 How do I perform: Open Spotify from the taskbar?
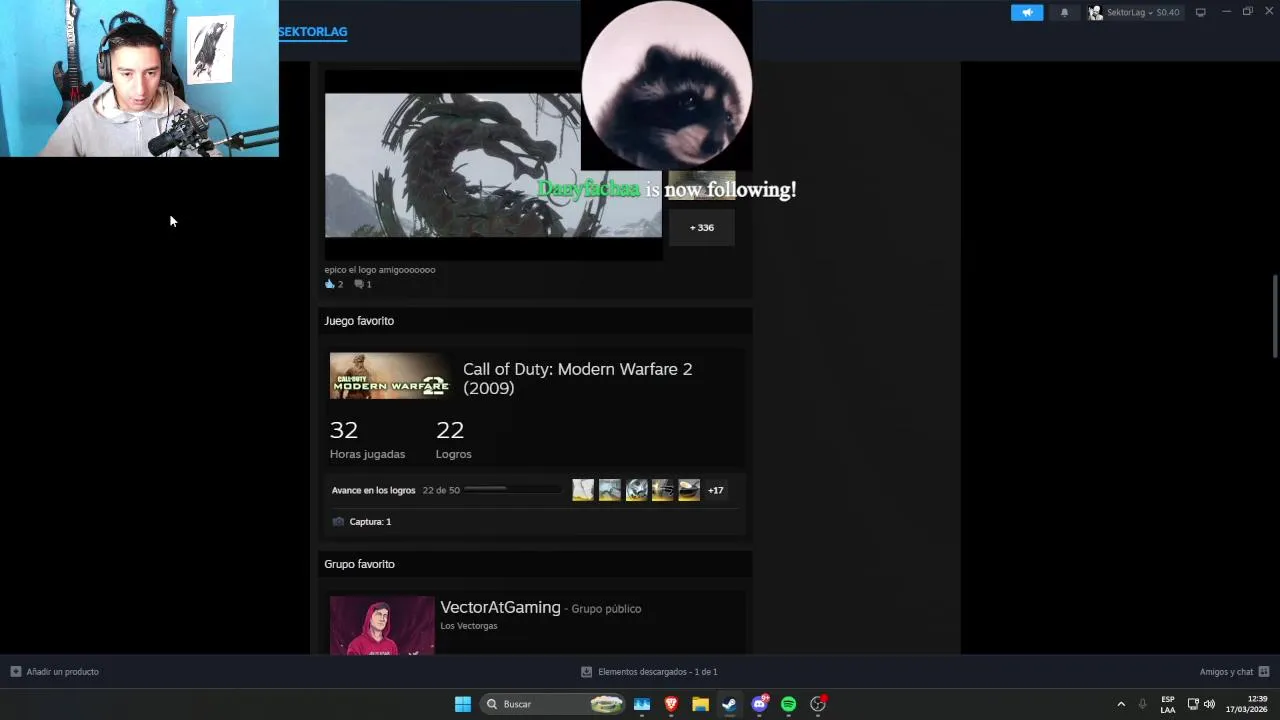(788, 704)
